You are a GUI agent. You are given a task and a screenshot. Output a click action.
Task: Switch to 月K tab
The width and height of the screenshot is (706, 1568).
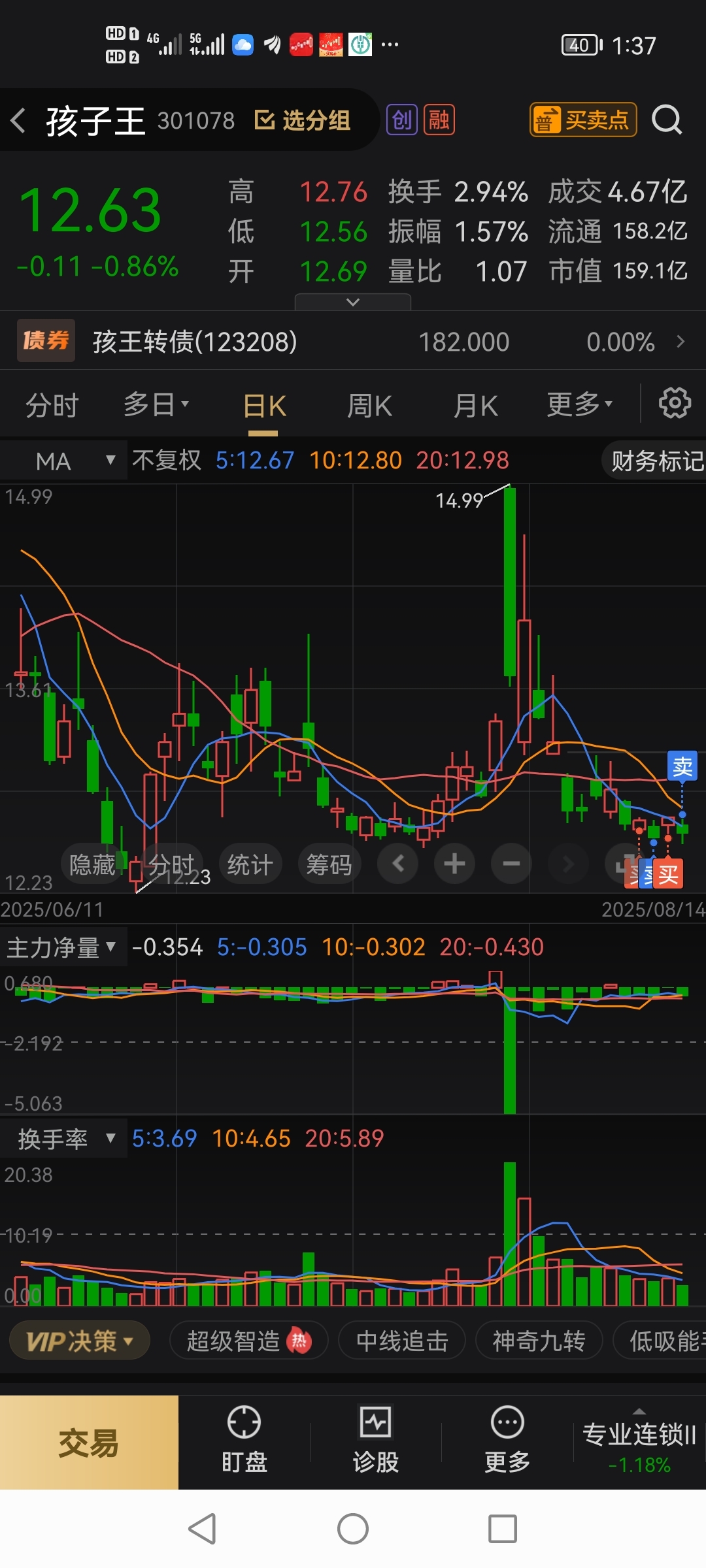click(x=476, y=406)
